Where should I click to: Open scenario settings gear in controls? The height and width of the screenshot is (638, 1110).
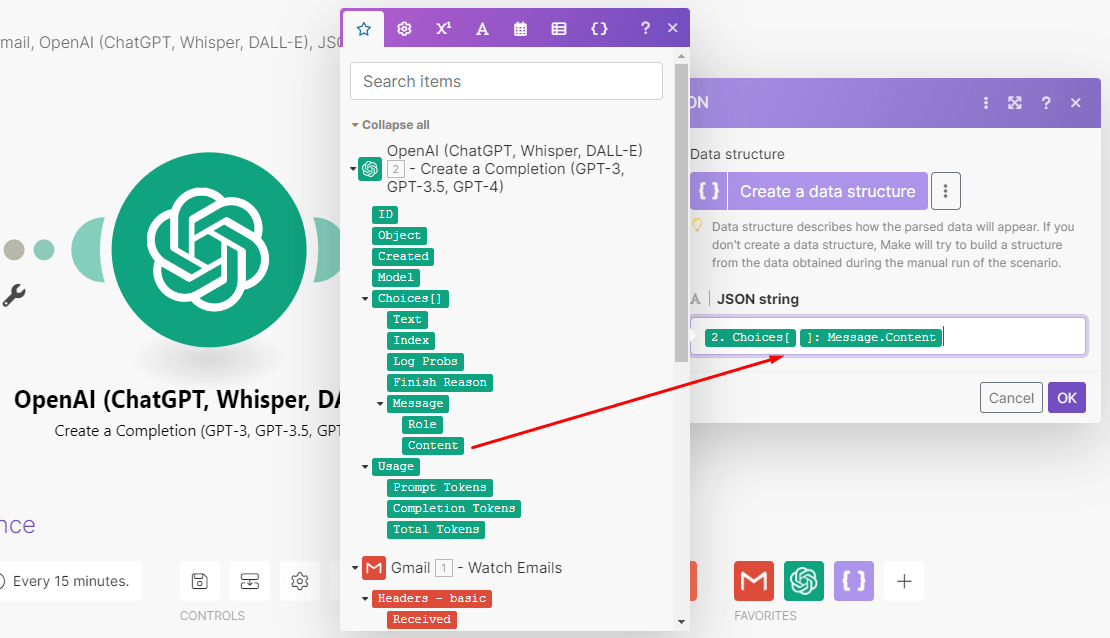[x=299, y=581]
